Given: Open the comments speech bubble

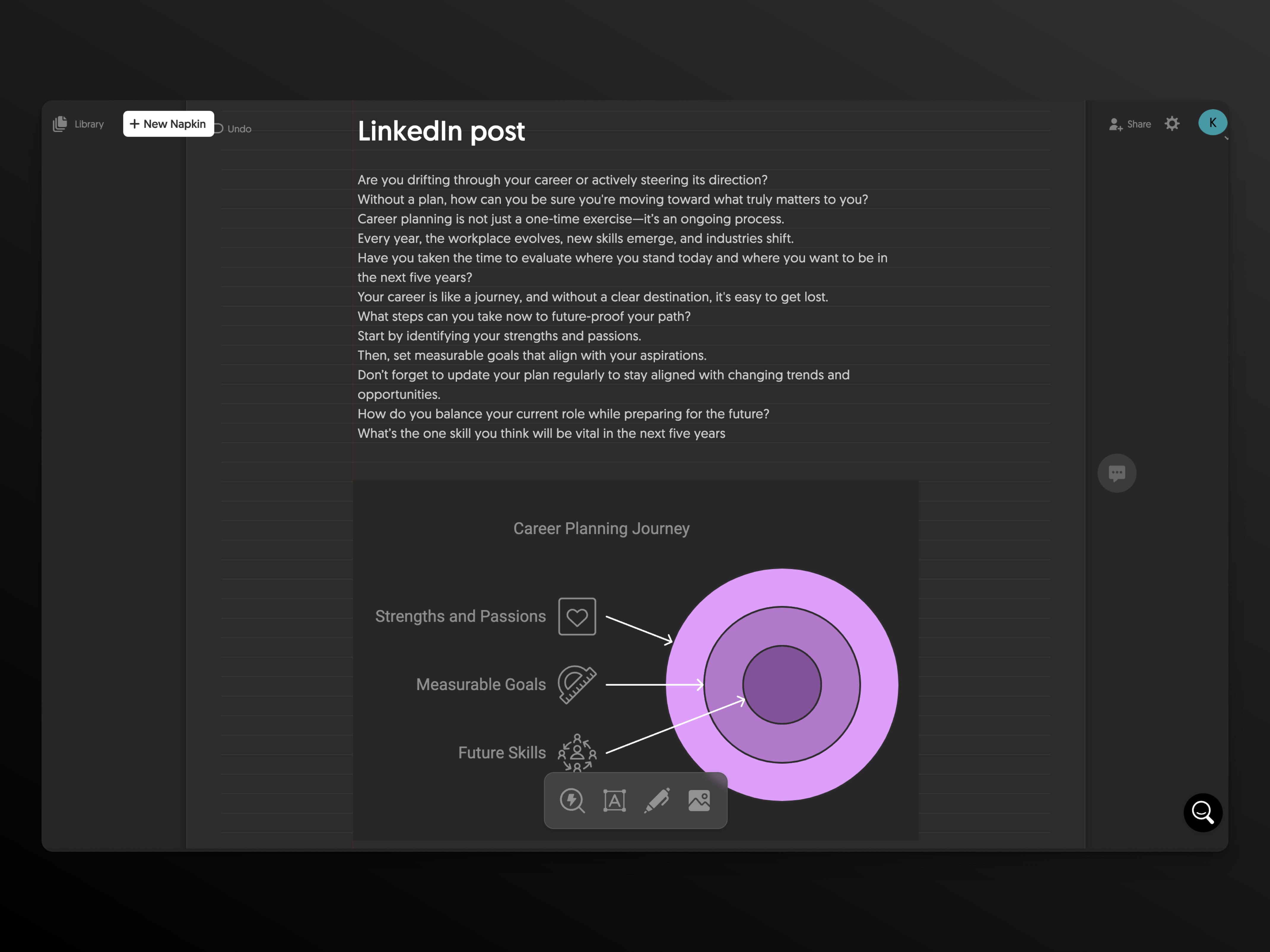Looking at the screenshot, I should click(x=1117, y=473).
